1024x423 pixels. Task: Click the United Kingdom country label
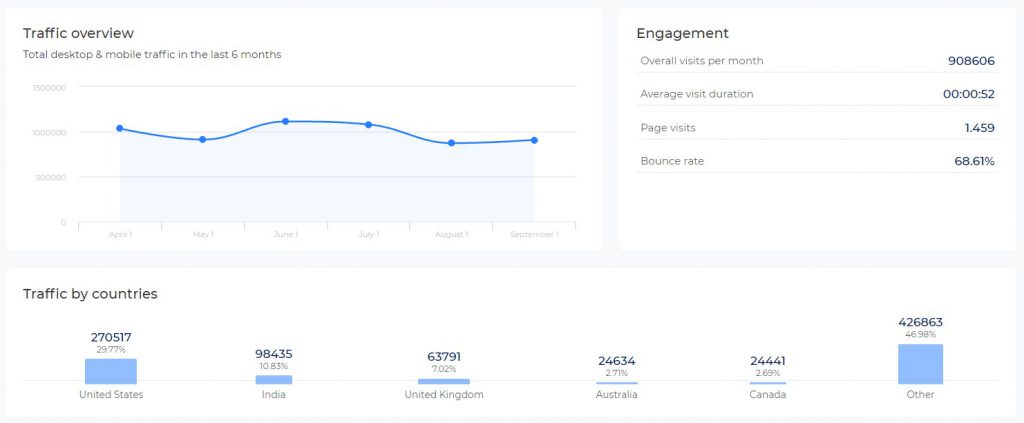(444, 395)
